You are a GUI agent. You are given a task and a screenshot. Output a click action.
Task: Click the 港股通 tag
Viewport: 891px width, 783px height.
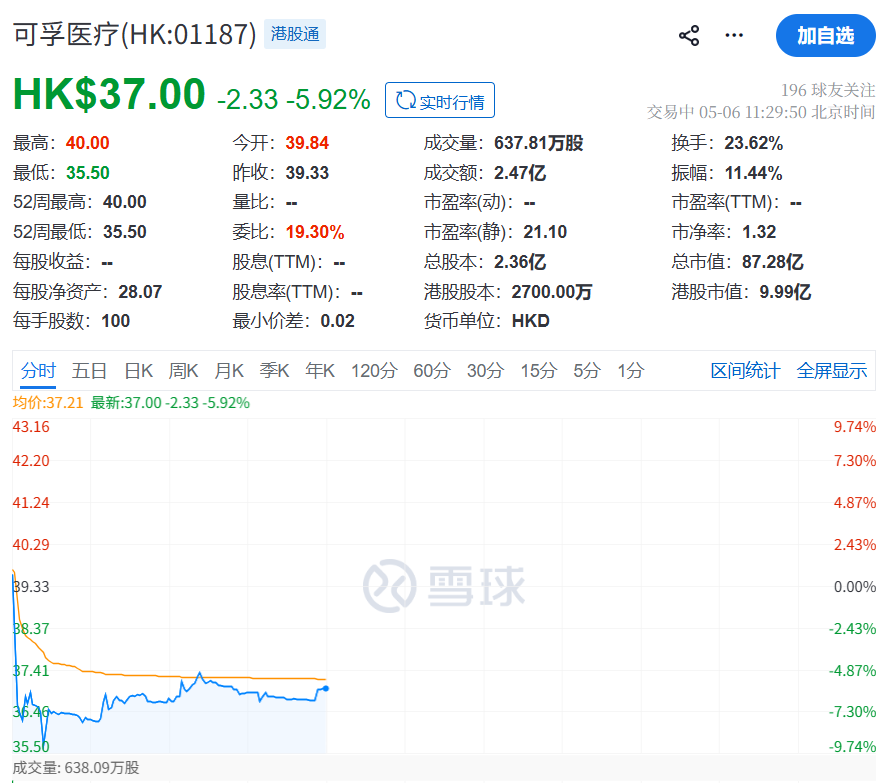tap(295, 34)
